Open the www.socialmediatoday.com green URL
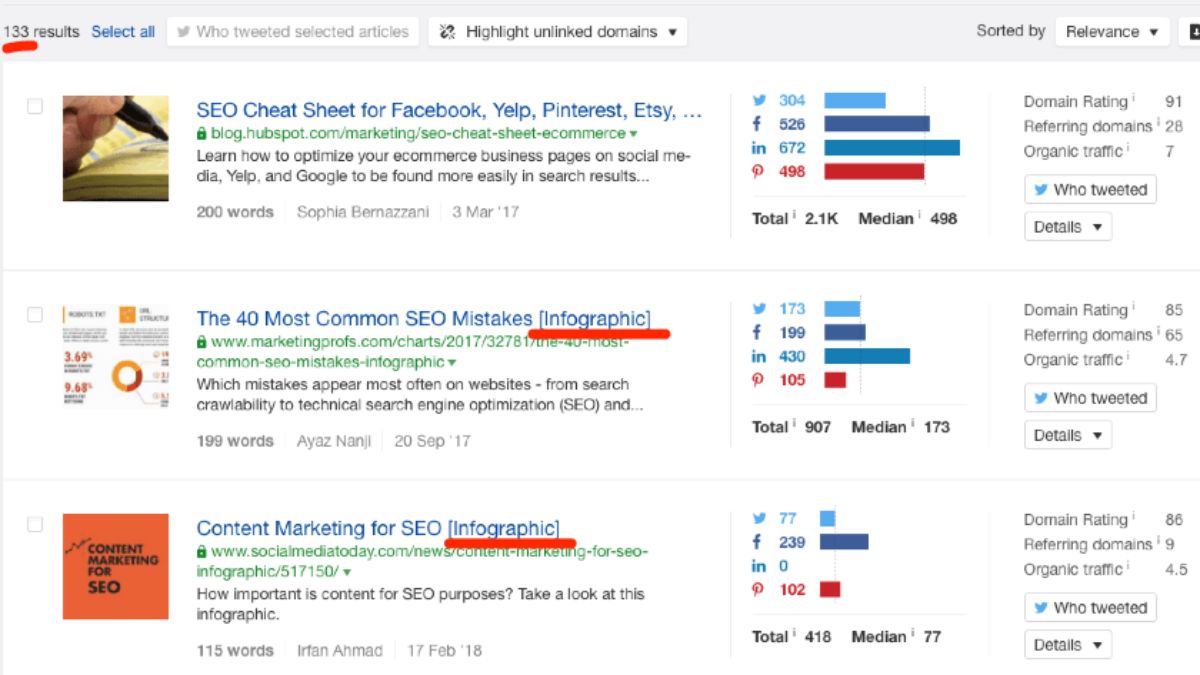Image resolution: width=1200 pixels, height=675 pixels. tap(423, 562)
